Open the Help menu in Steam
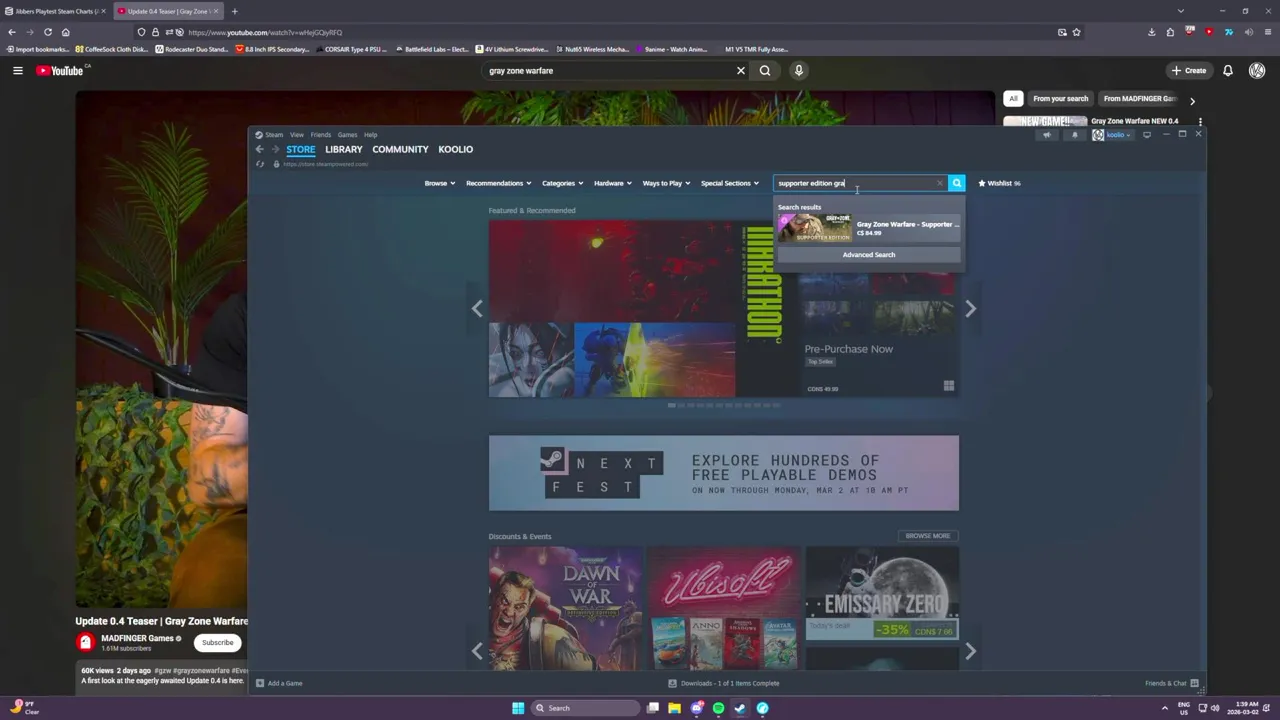1280x720 pixels. click(370, 134)
